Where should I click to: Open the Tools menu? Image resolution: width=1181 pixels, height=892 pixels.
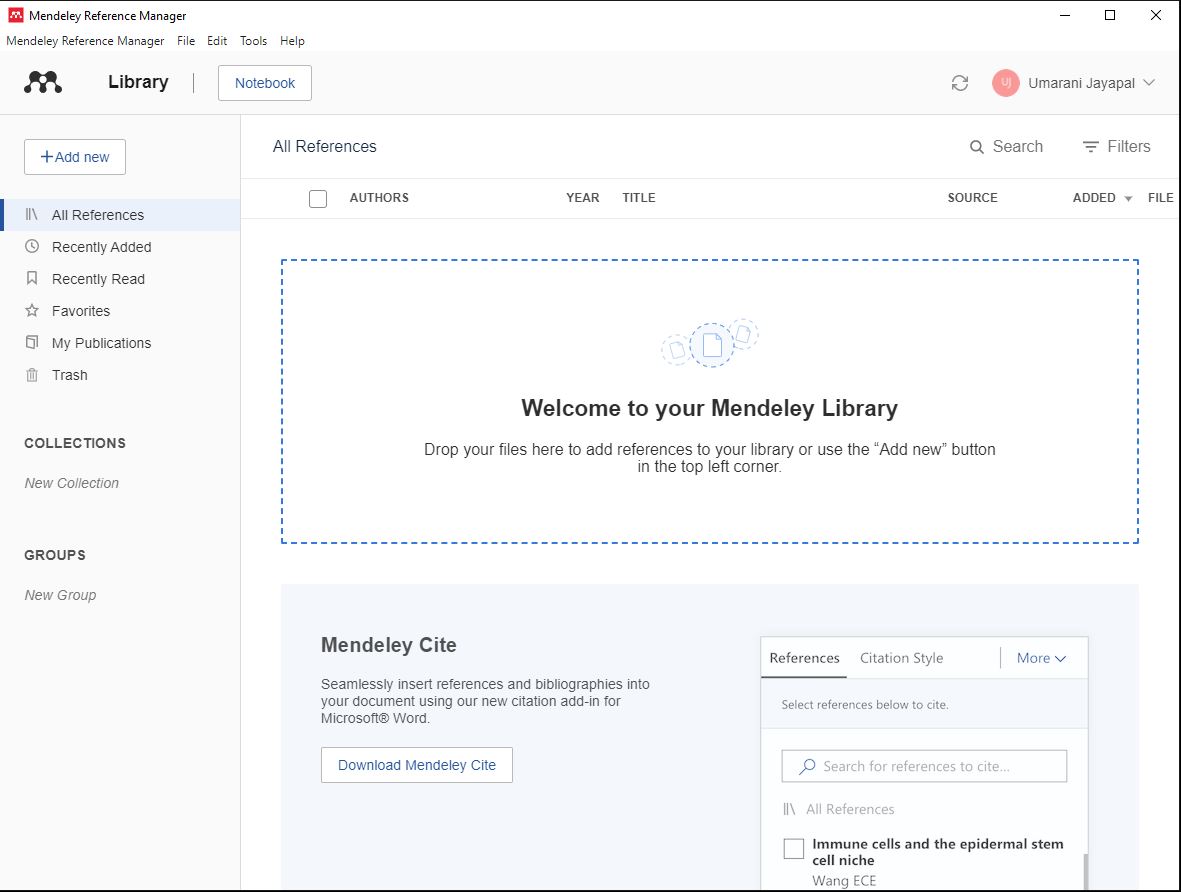click(x=253, y=41)
